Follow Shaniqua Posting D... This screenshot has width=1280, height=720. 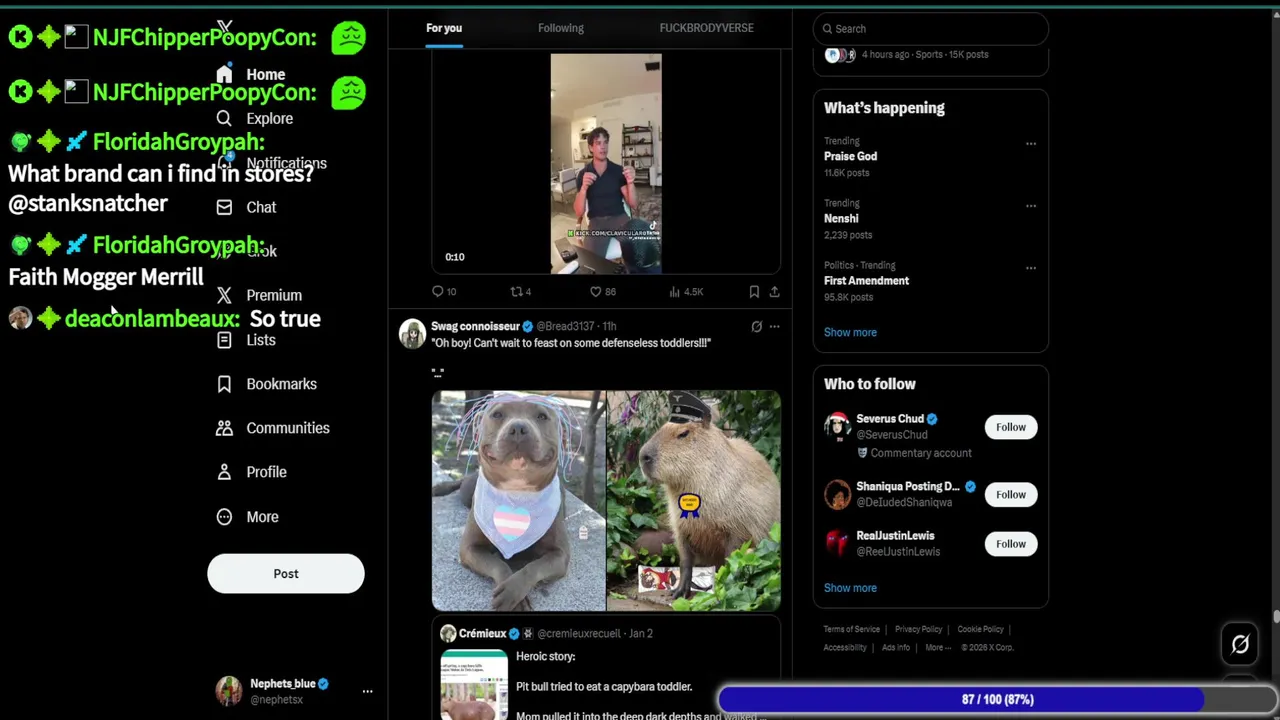tap(1011, 494)
